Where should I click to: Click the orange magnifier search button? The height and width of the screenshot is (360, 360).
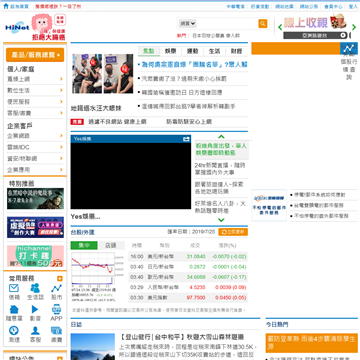pos(263,24)
